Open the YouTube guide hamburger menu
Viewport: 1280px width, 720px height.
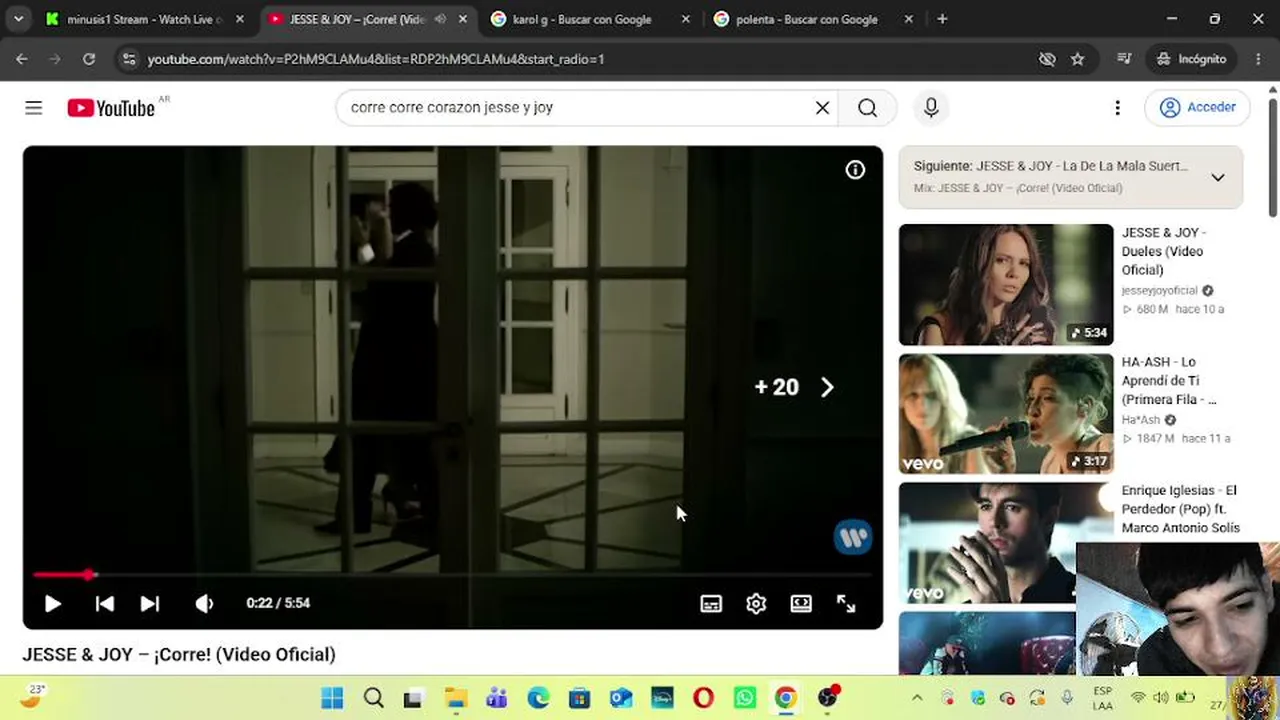(34, 108)
